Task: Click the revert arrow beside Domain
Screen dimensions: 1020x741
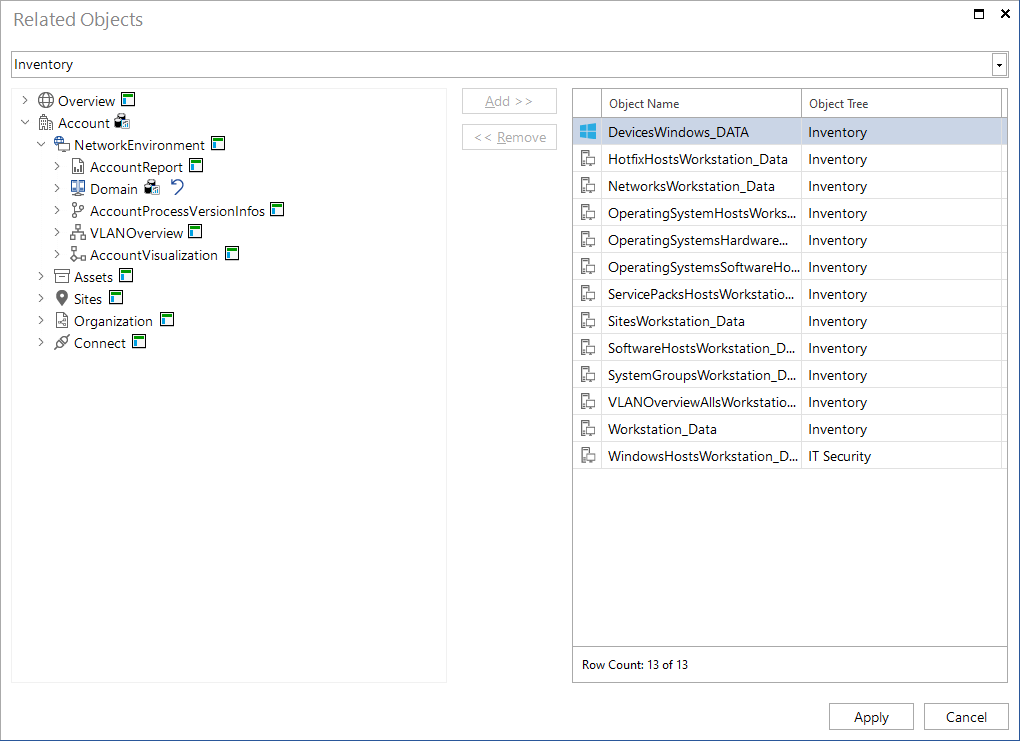Action: 178,188
